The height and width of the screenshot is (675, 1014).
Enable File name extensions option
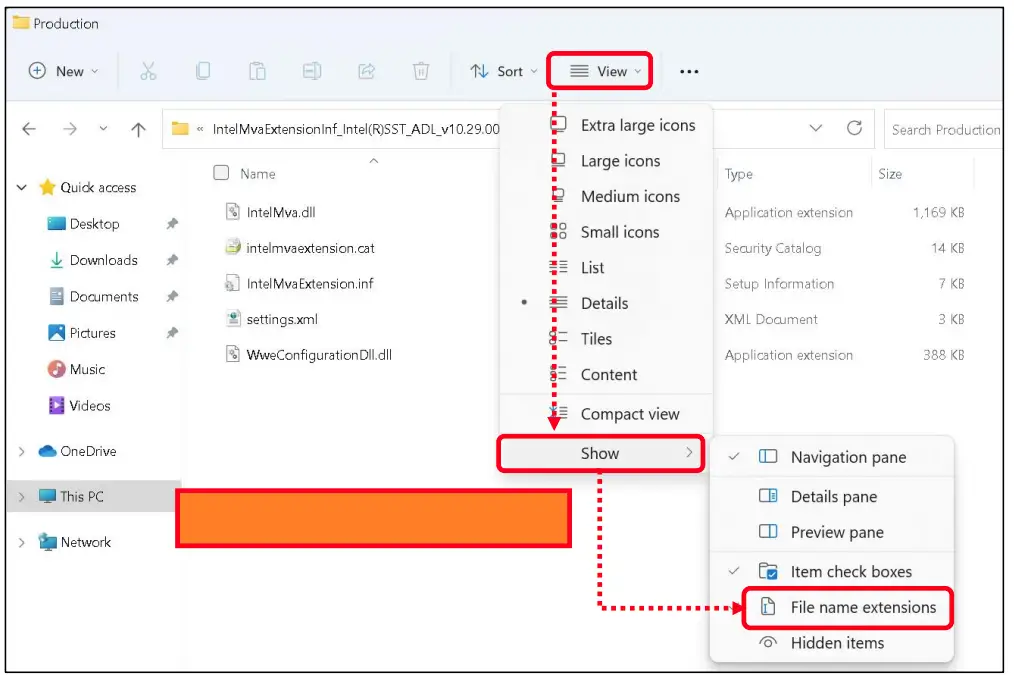point(847,607)
